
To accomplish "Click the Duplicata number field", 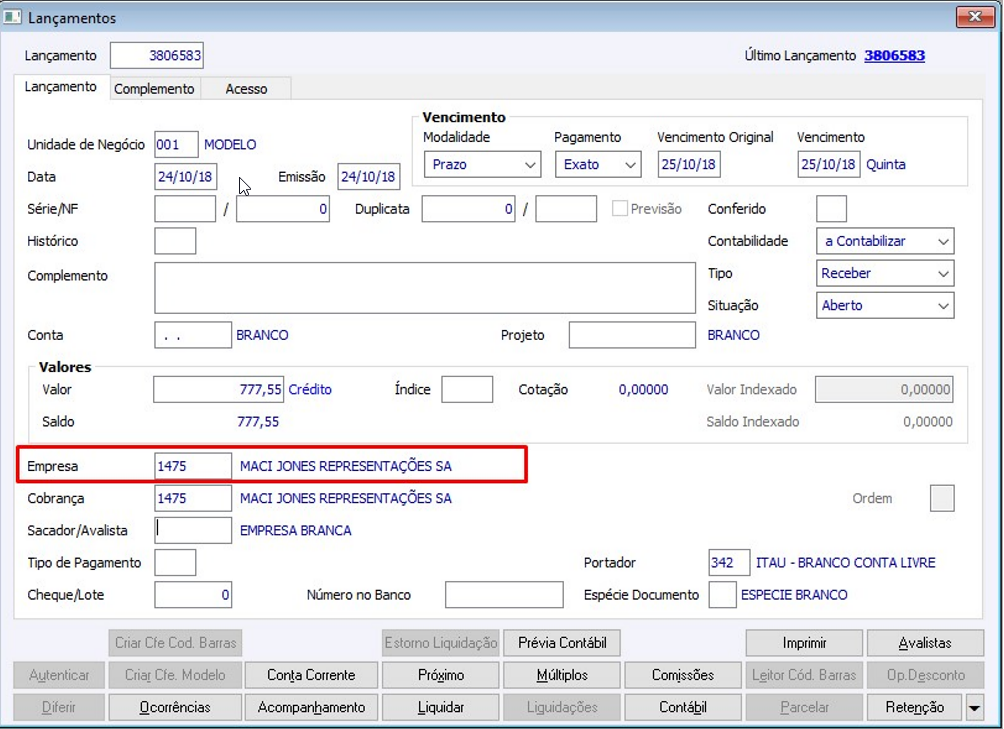I will 468,209.
